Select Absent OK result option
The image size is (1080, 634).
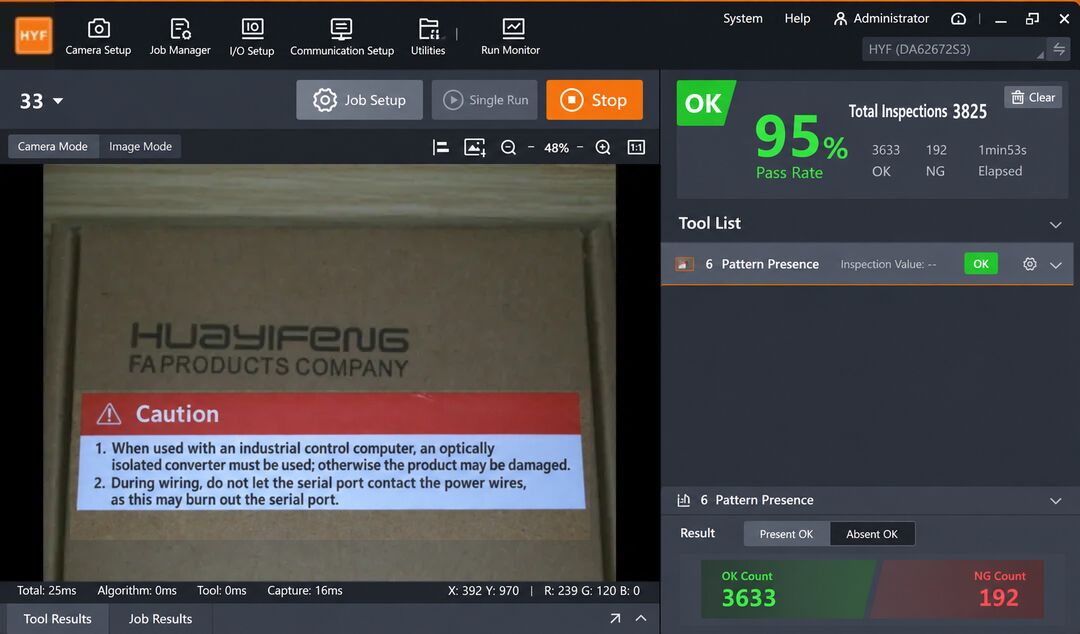pyautogui.click(x=872, y=534)
